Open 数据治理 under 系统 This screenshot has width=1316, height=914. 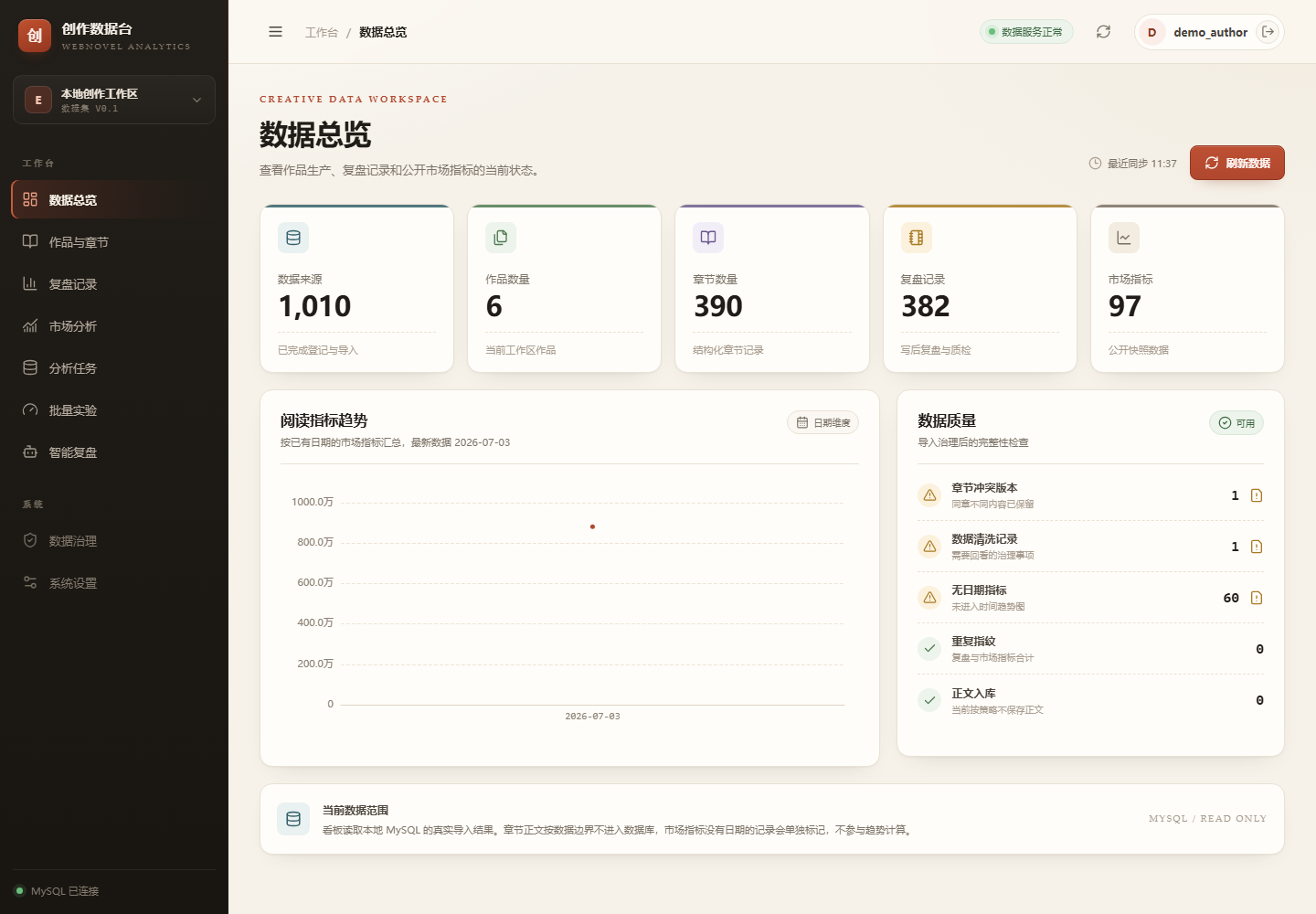[114, 541]
